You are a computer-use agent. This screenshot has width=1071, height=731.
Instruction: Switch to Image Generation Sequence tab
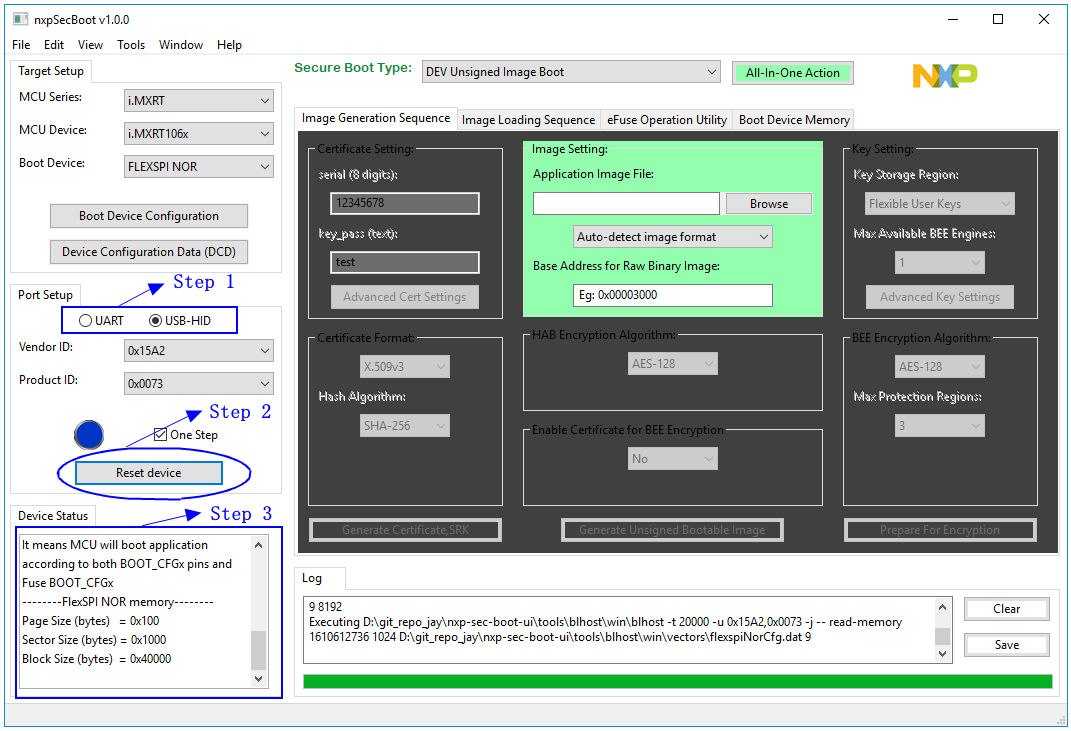coord(376,118)
